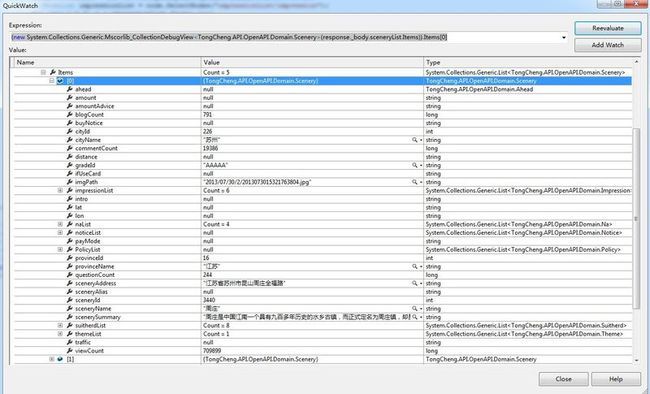Image resolution: width=650 pixels, height=394 pixels.
Task: Click the value 19386 of commentCount
Action: [211, 148]
